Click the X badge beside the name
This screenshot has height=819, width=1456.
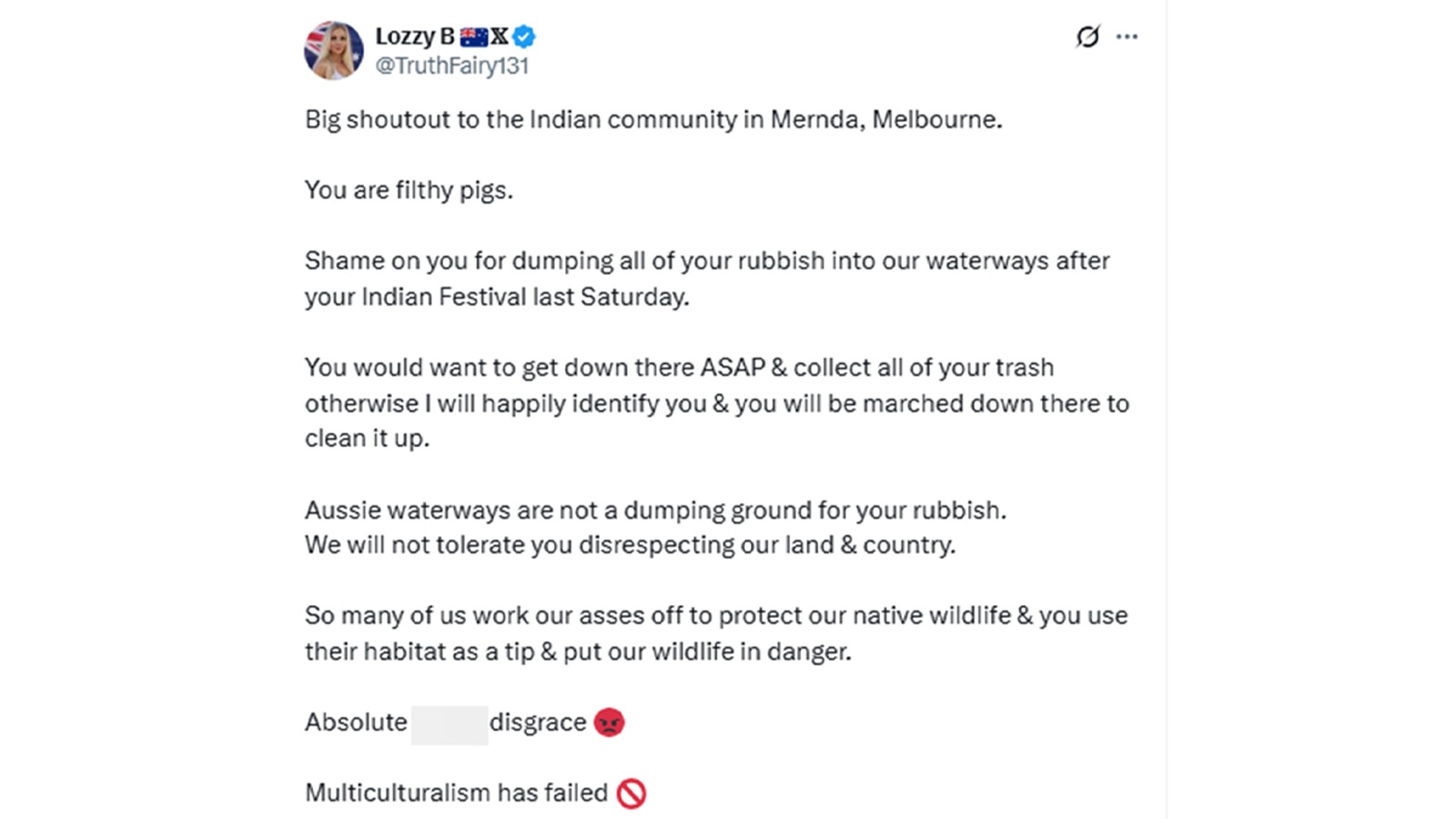pos(500,36)
